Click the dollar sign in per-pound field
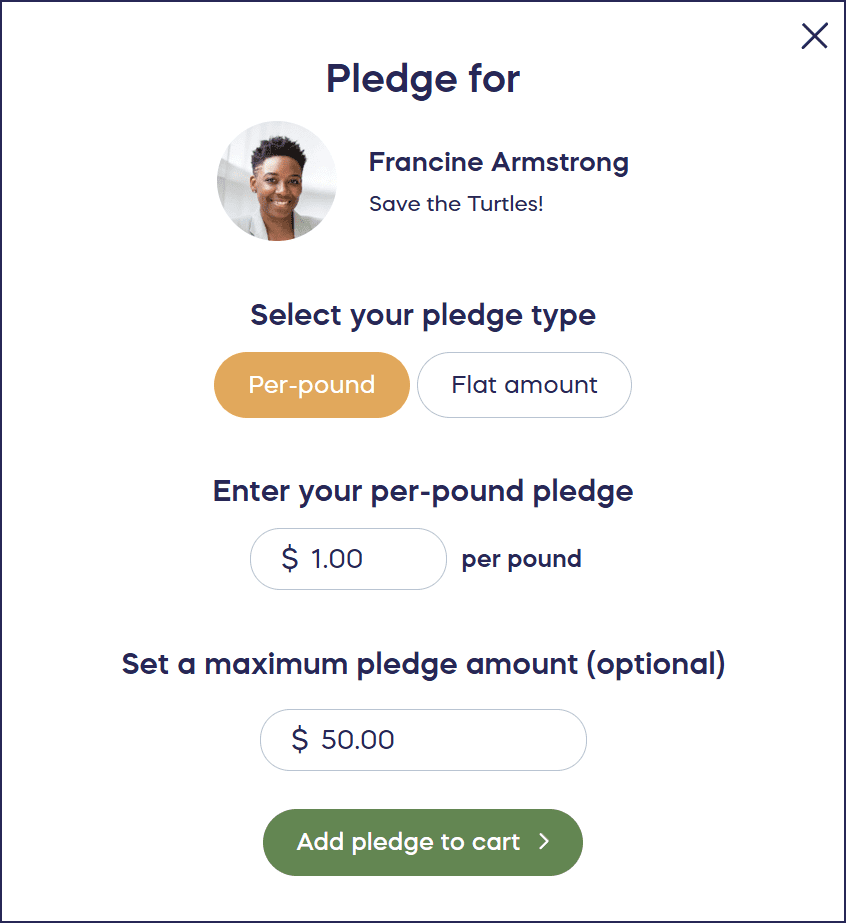This screenshot has height=923, width=846. point(290,558)
